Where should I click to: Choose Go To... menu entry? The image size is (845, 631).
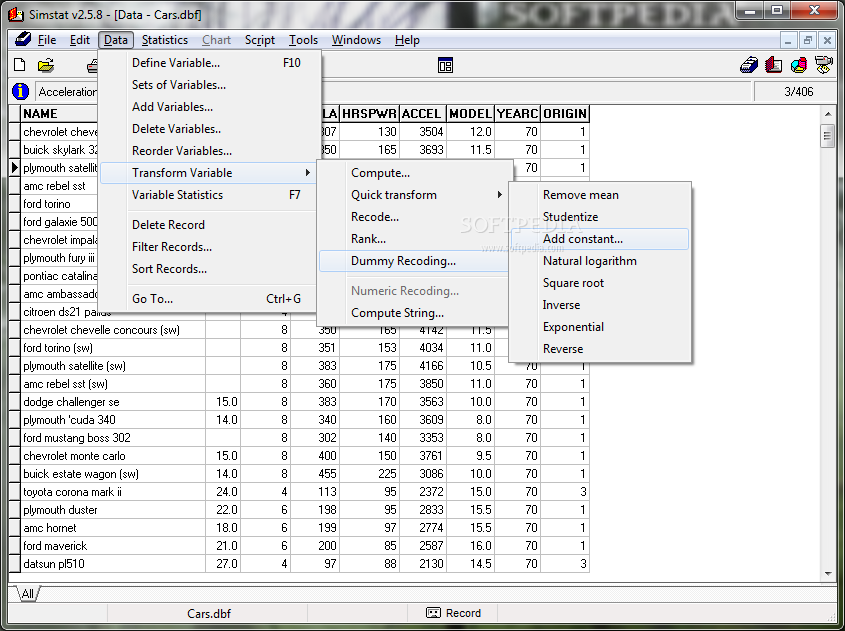[210, 299]
